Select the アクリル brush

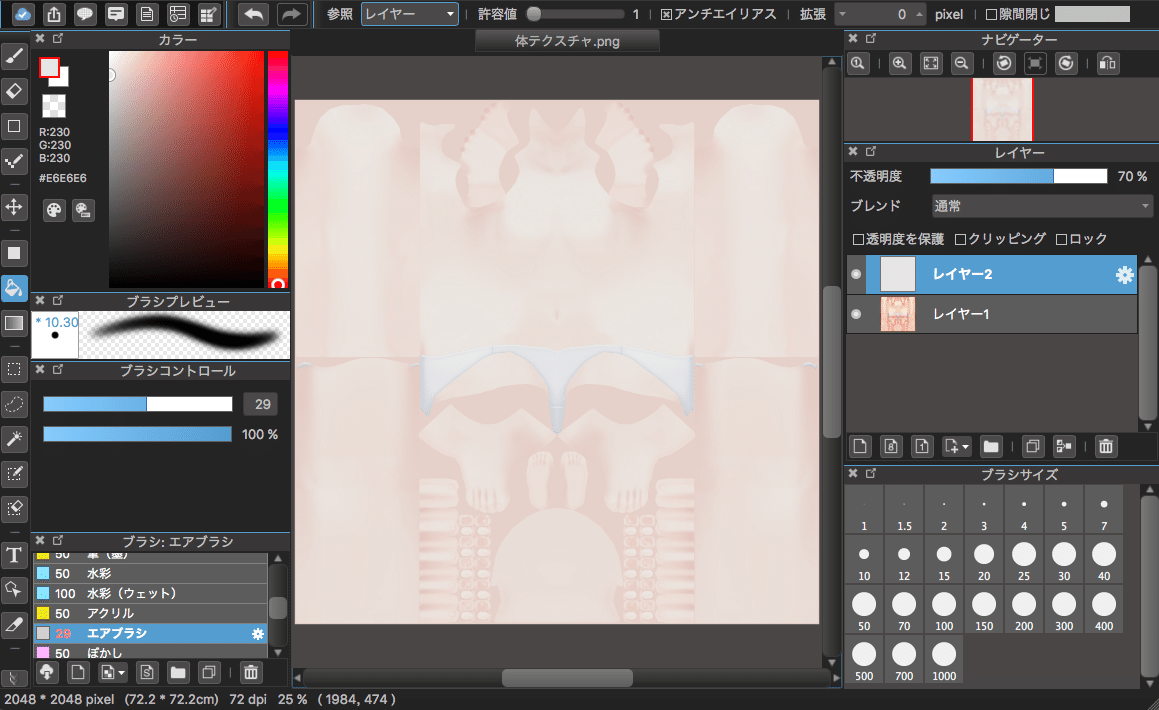151,613
